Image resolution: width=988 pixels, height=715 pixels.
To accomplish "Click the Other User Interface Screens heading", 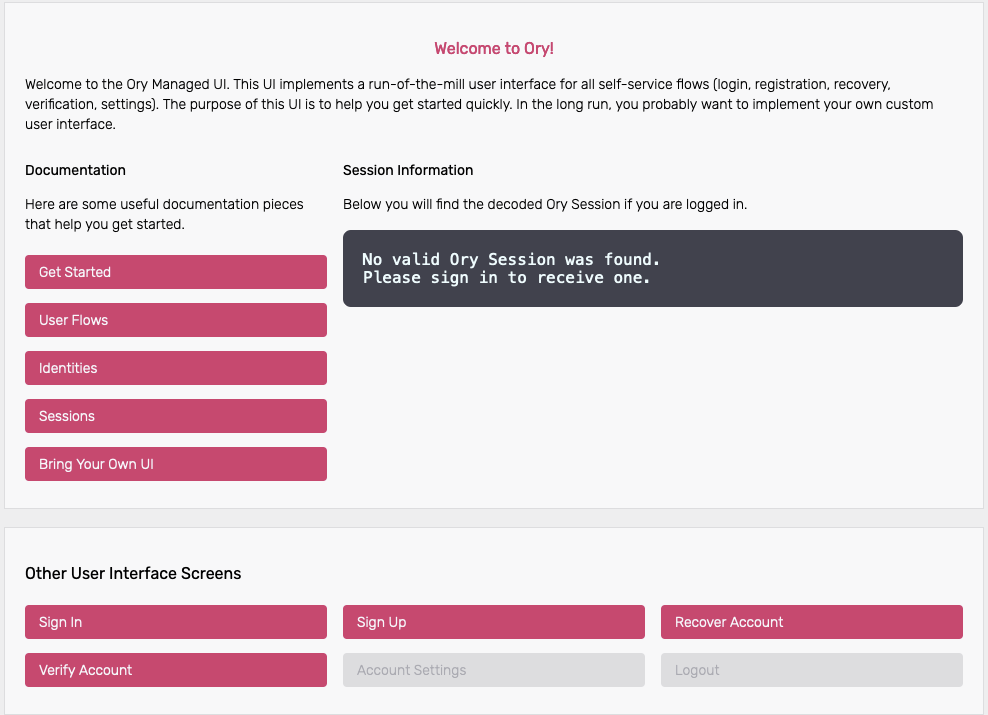I will pyautogui.click(x=133, y=573).
